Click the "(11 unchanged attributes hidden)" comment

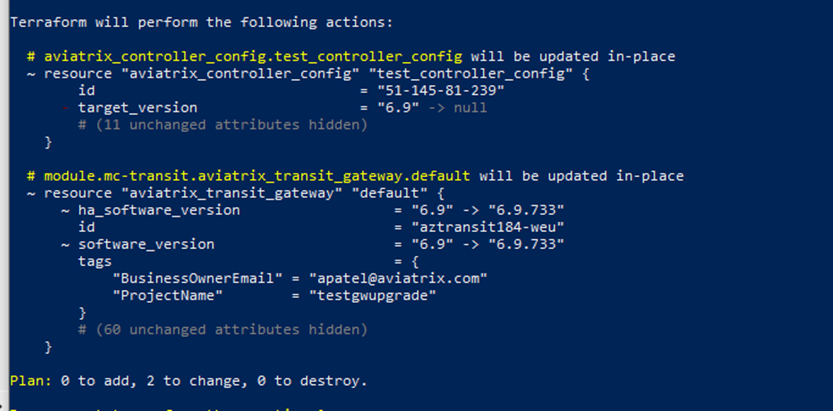tap(223, 125)
